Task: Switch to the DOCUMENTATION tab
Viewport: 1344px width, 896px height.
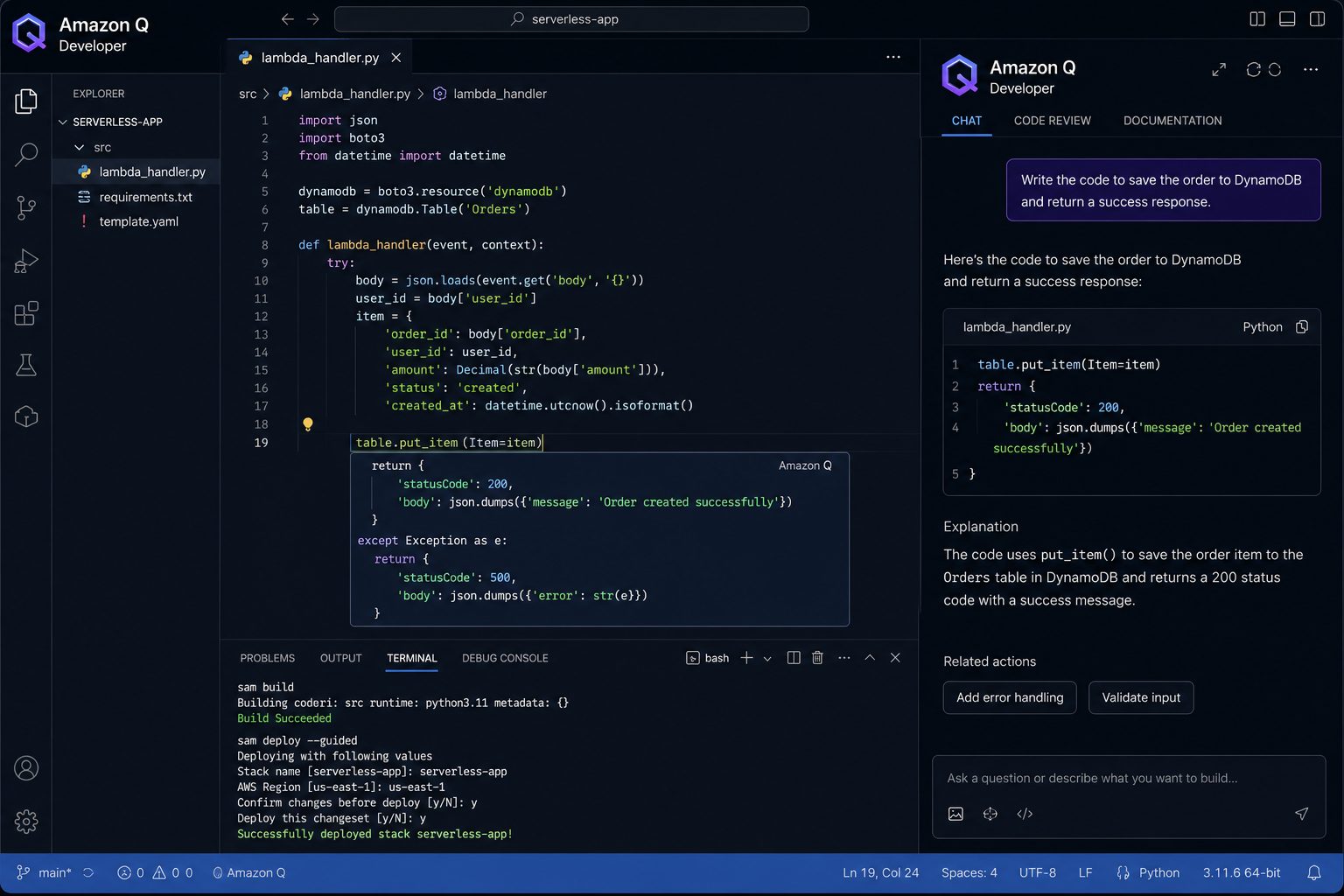Action: coord(1172,121)
